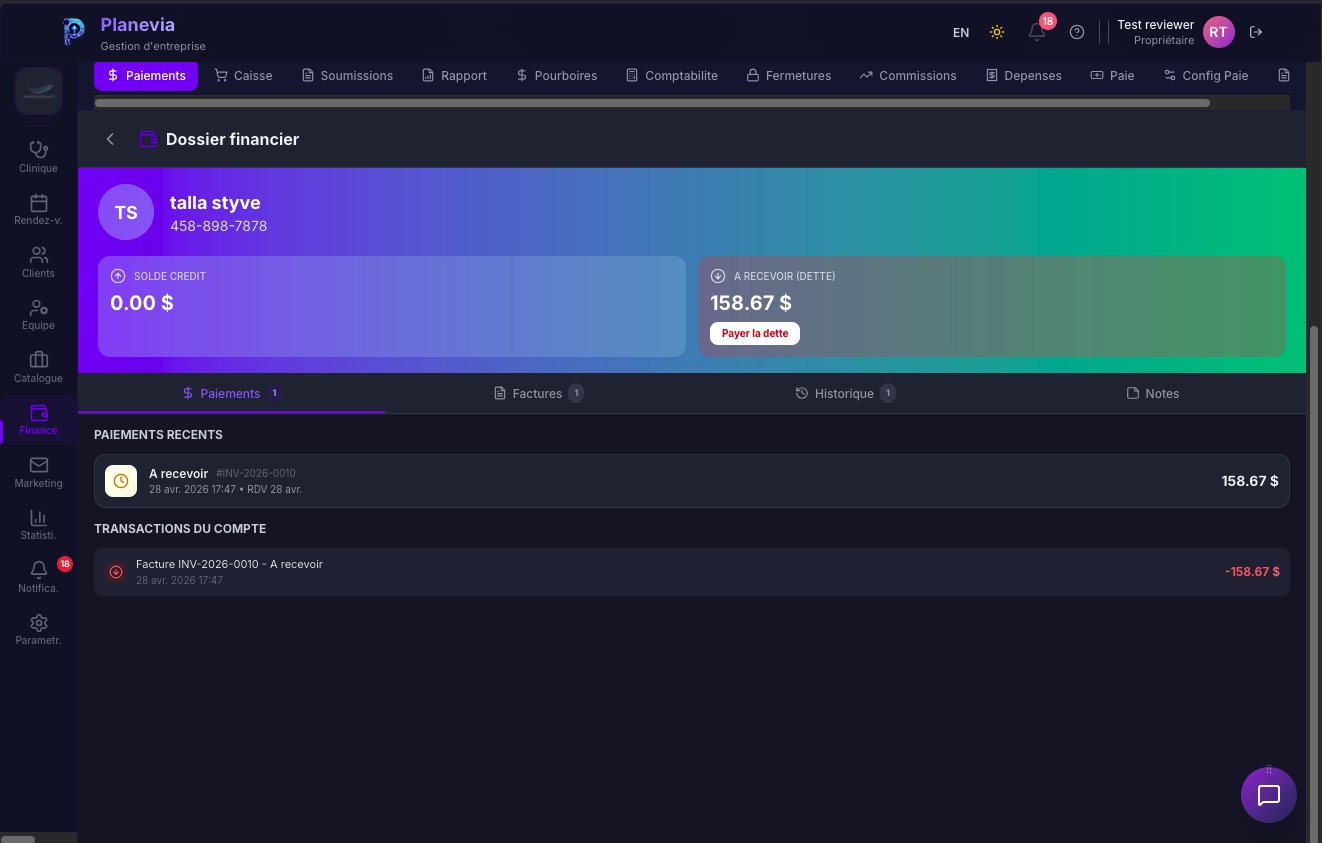Click the company logo thumbnail in sidebar

pyautogui.click(x=39, y=91)
